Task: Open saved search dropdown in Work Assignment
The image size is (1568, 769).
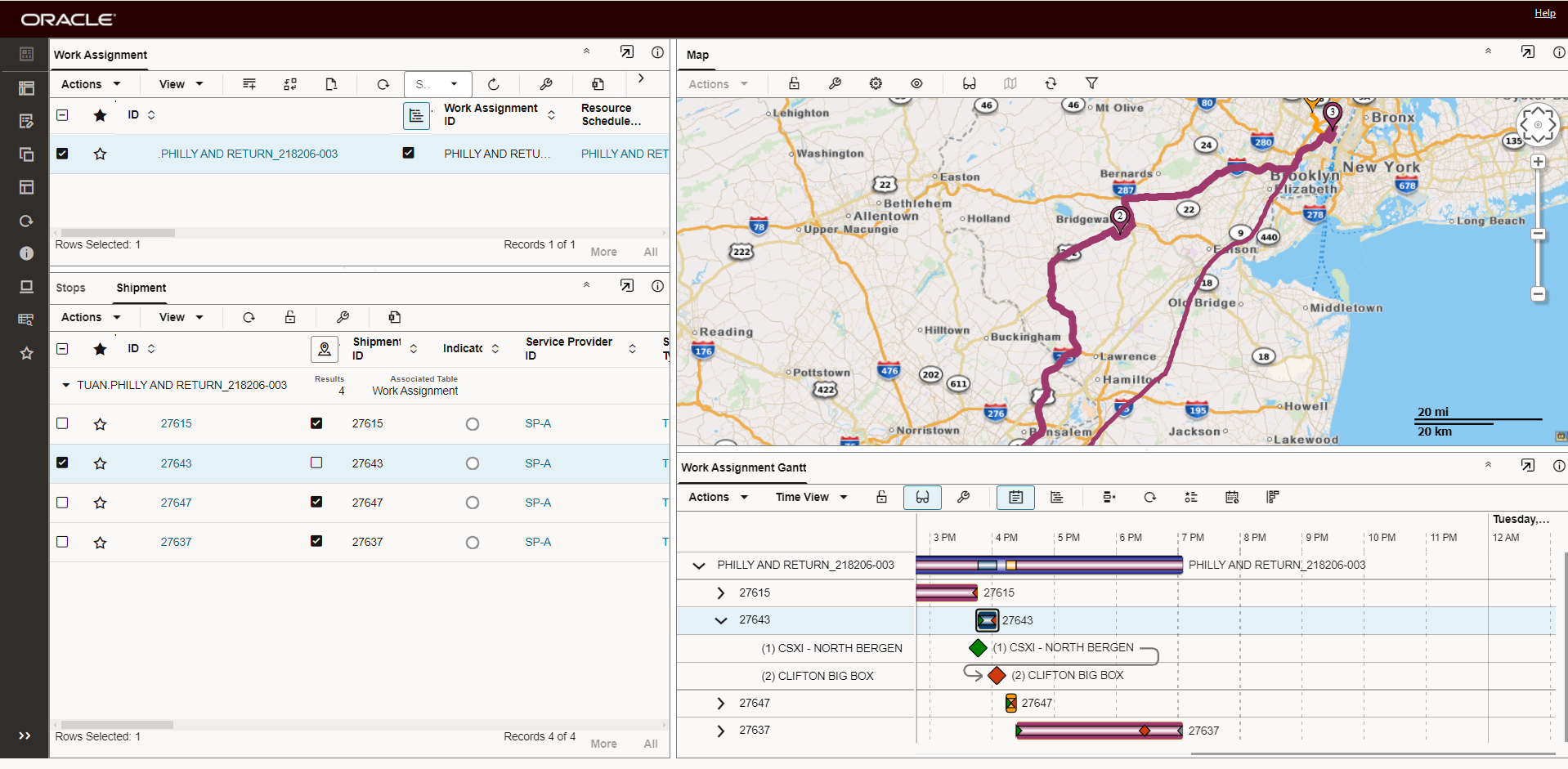Action: 438,84
